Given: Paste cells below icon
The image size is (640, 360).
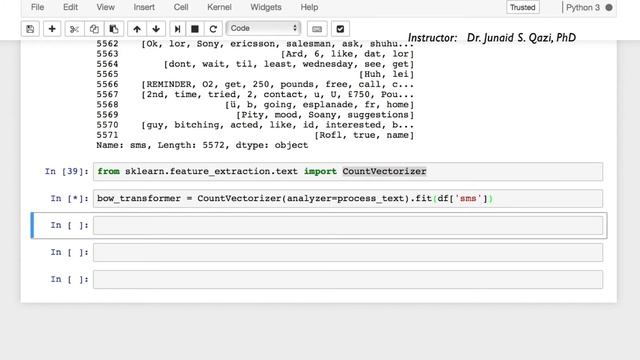Looking at the screenshot, I should pyautogui.click(x=114, y=29).
